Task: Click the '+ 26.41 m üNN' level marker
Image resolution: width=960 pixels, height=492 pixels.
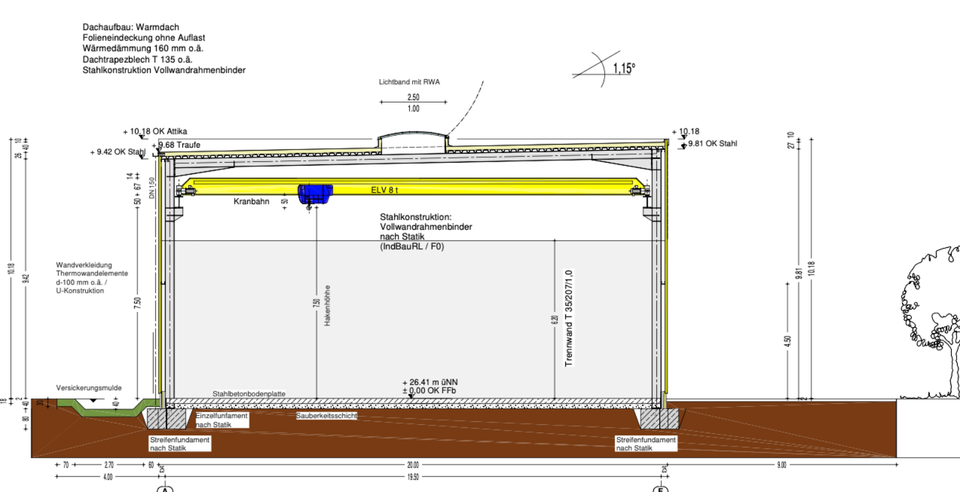Action: 430,381
